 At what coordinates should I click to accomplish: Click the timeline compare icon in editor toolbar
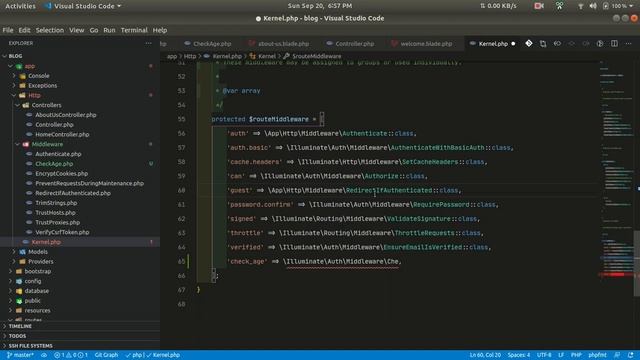[600, 43]
